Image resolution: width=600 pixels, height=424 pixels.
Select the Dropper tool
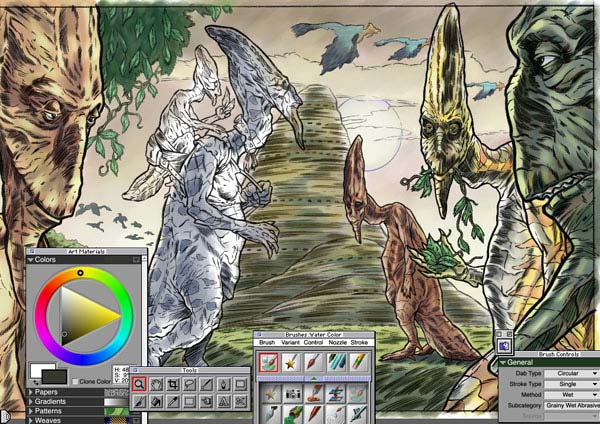pos(173,401)
